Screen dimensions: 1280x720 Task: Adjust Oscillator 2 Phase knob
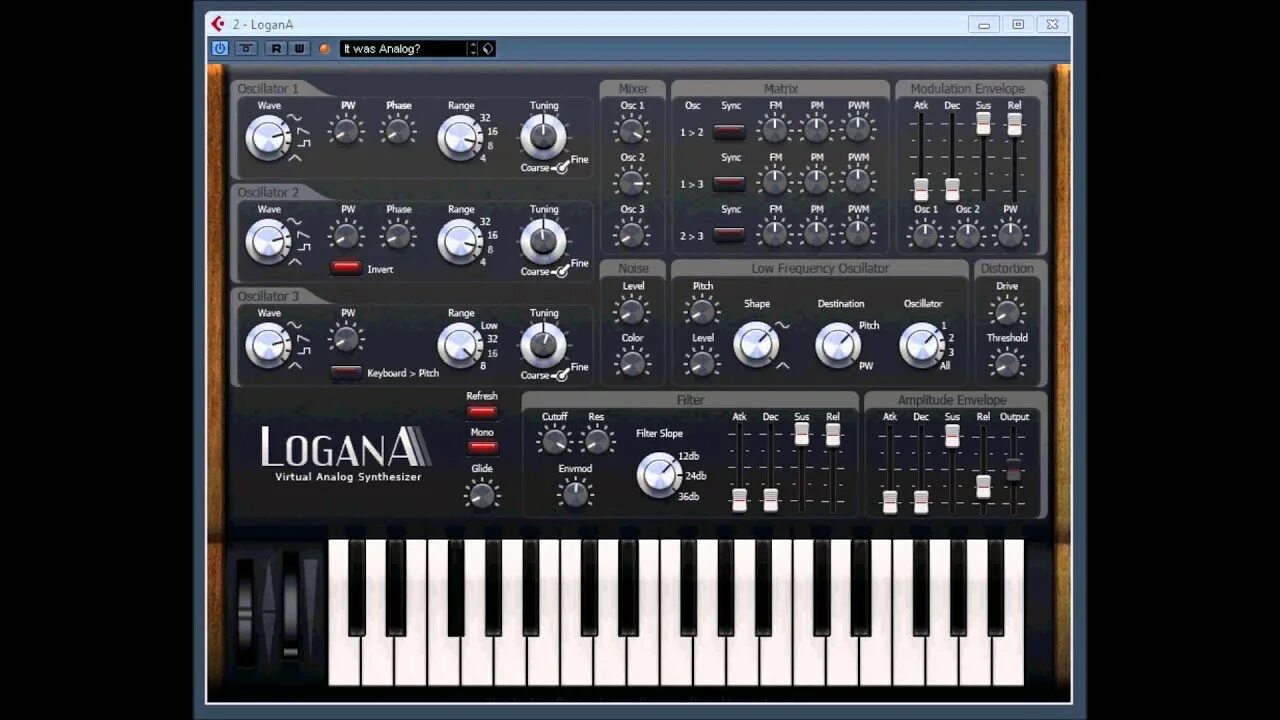[x=398, y=235]
